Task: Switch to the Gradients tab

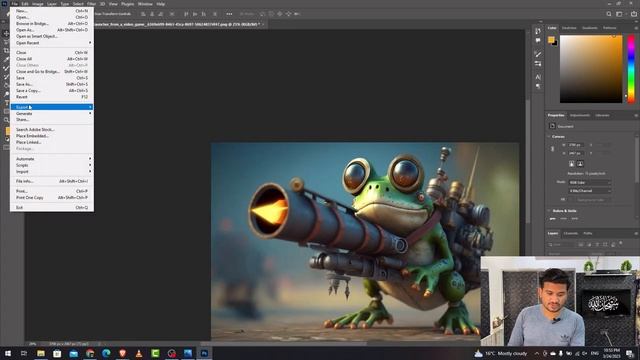Action: (x=589, y=28)
